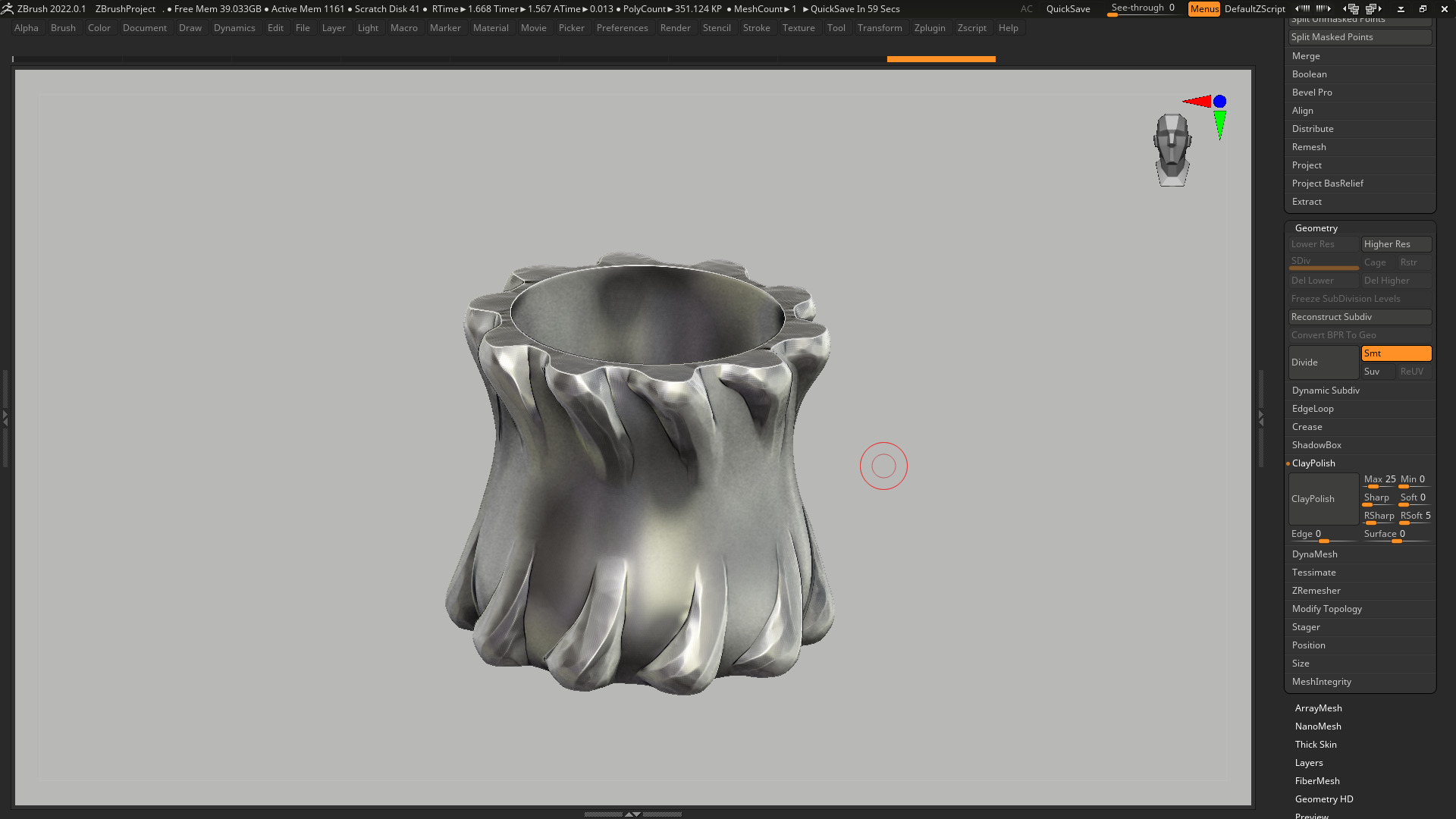Adjust the RSoft 5 slider
This screenshot has width=1456, height=819.
click(x=1415, y=516)
